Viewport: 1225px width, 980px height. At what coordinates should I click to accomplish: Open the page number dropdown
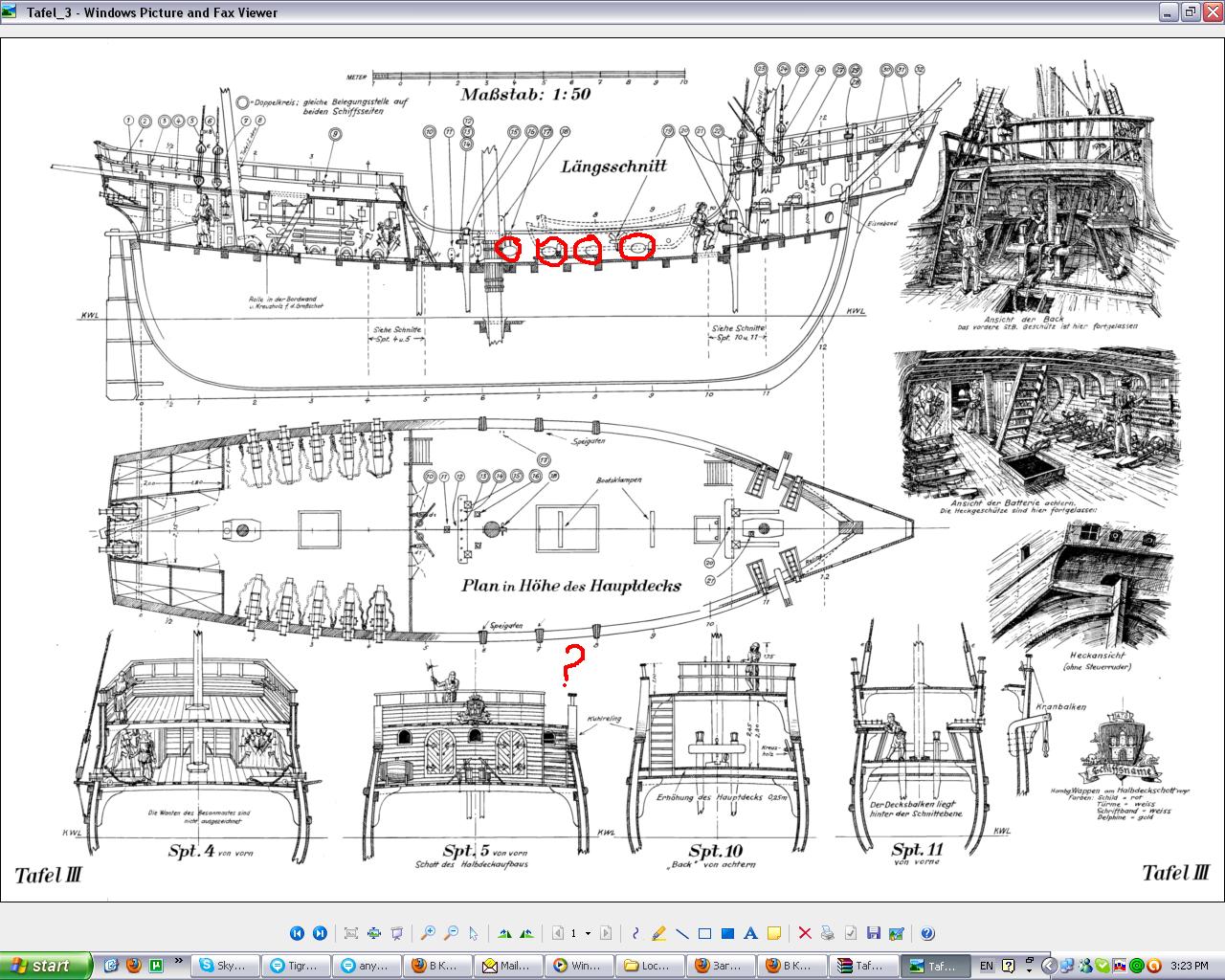click(x=588, y=933)
